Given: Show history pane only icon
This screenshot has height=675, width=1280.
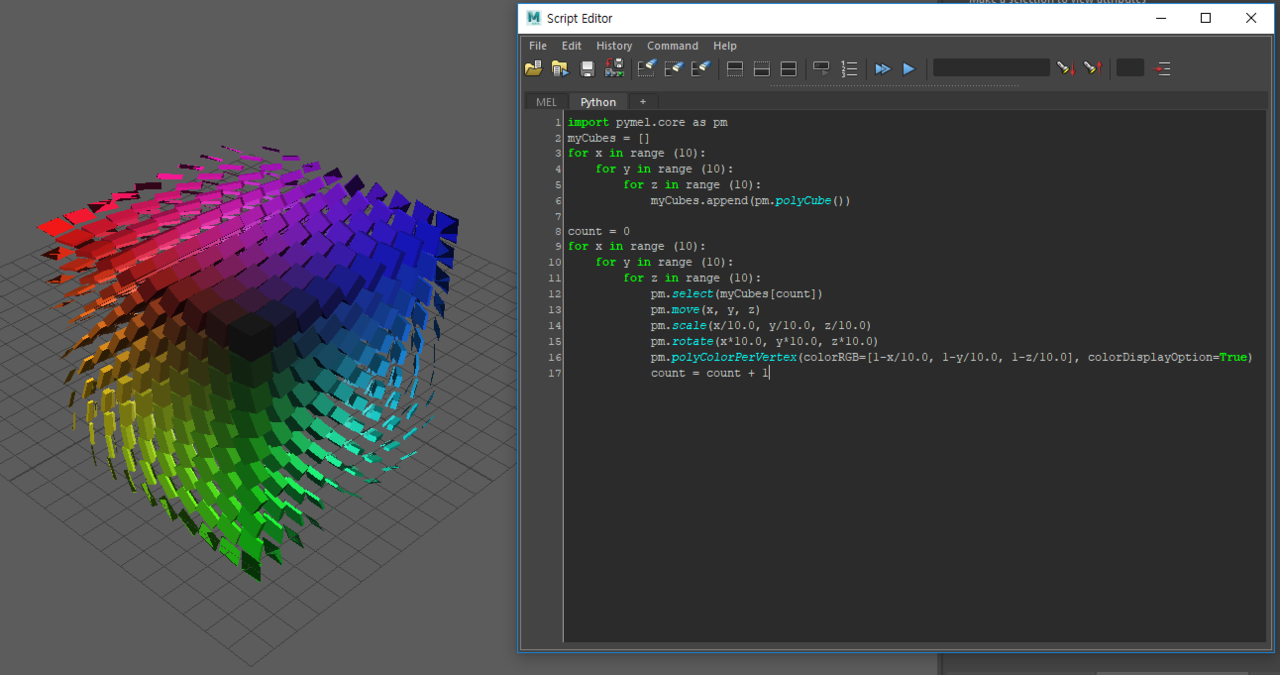Looking at the screenshot, I should click(x=734, y=69).
